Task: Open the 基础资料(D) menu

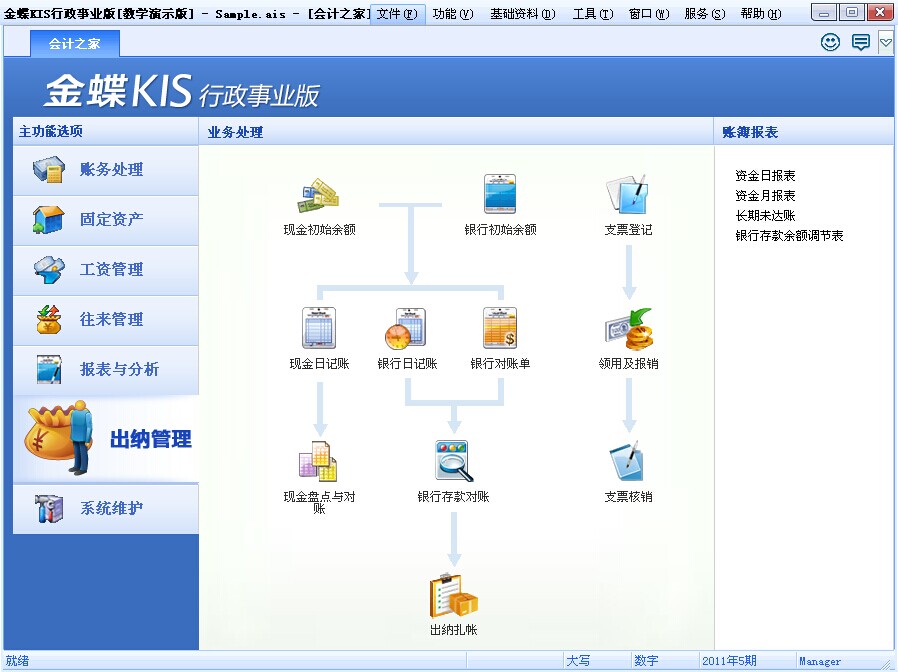Action: tap(522, 14)
